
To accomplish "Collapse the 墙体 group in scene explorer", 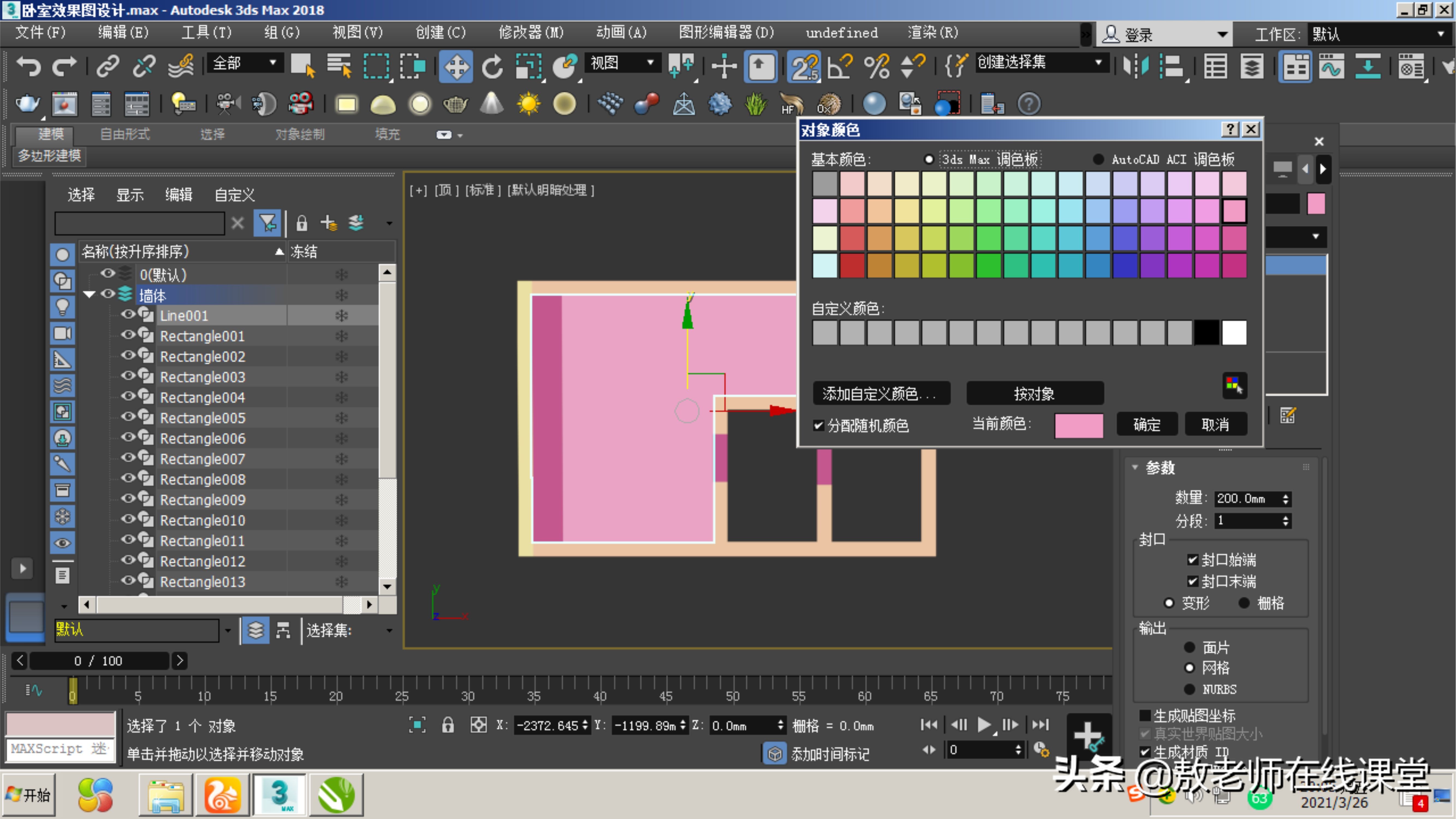I will tap(89, 295).
